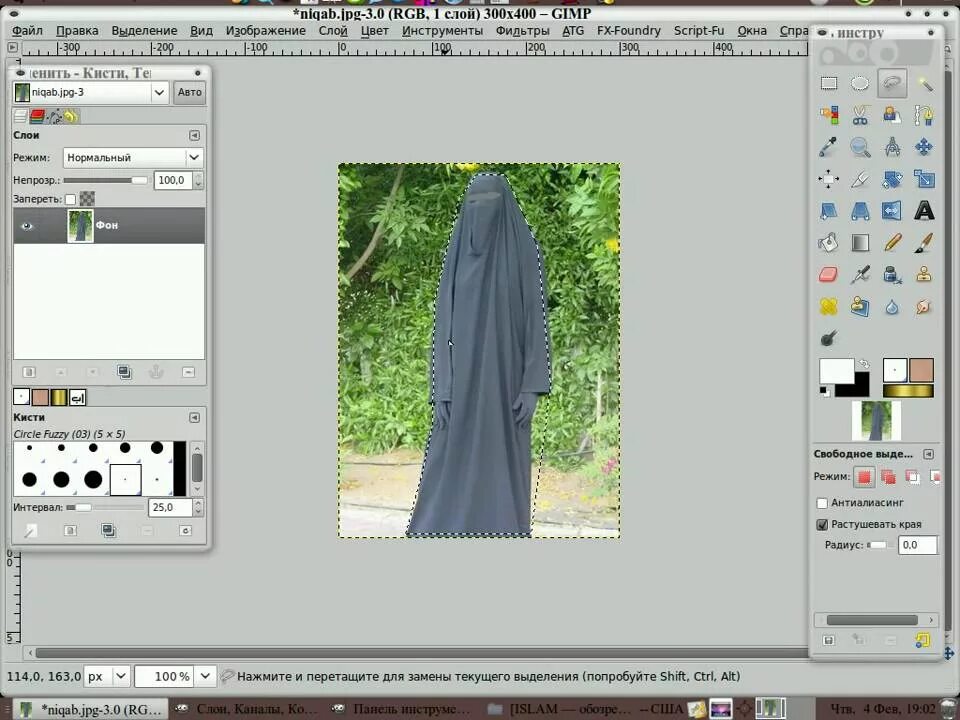Disable the Растушевать края checkbox
960x720 pixels.
822,525
